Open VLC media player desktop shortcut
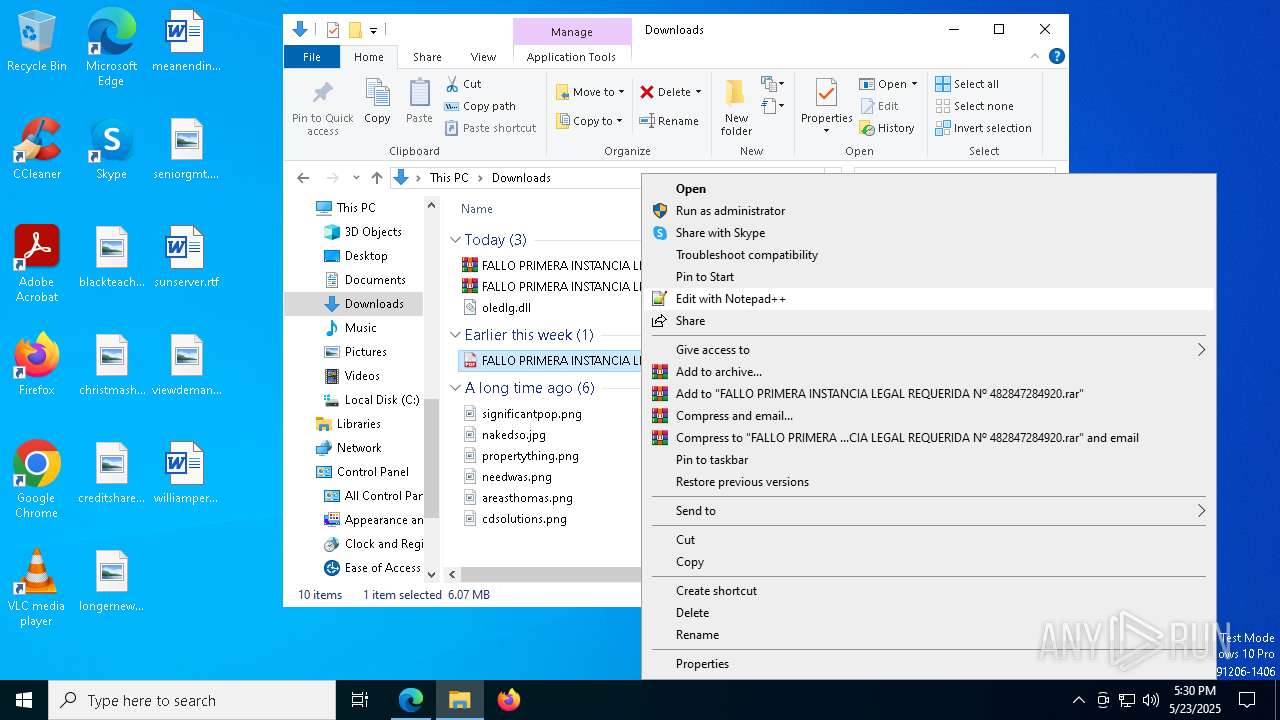Image resolution: width=1280 pixels, height=720 pixels. [x=37, y=588]
